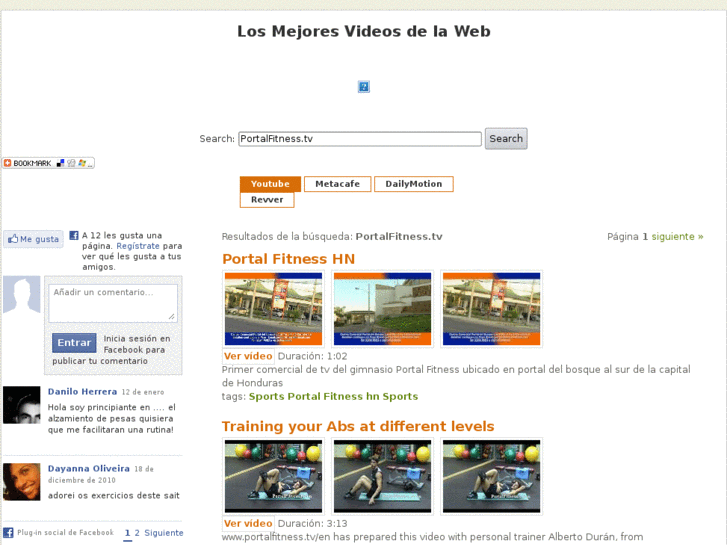Open Training your Abs at different levels
The width and height of the screenshot is (727, 545).
[358, 426]
